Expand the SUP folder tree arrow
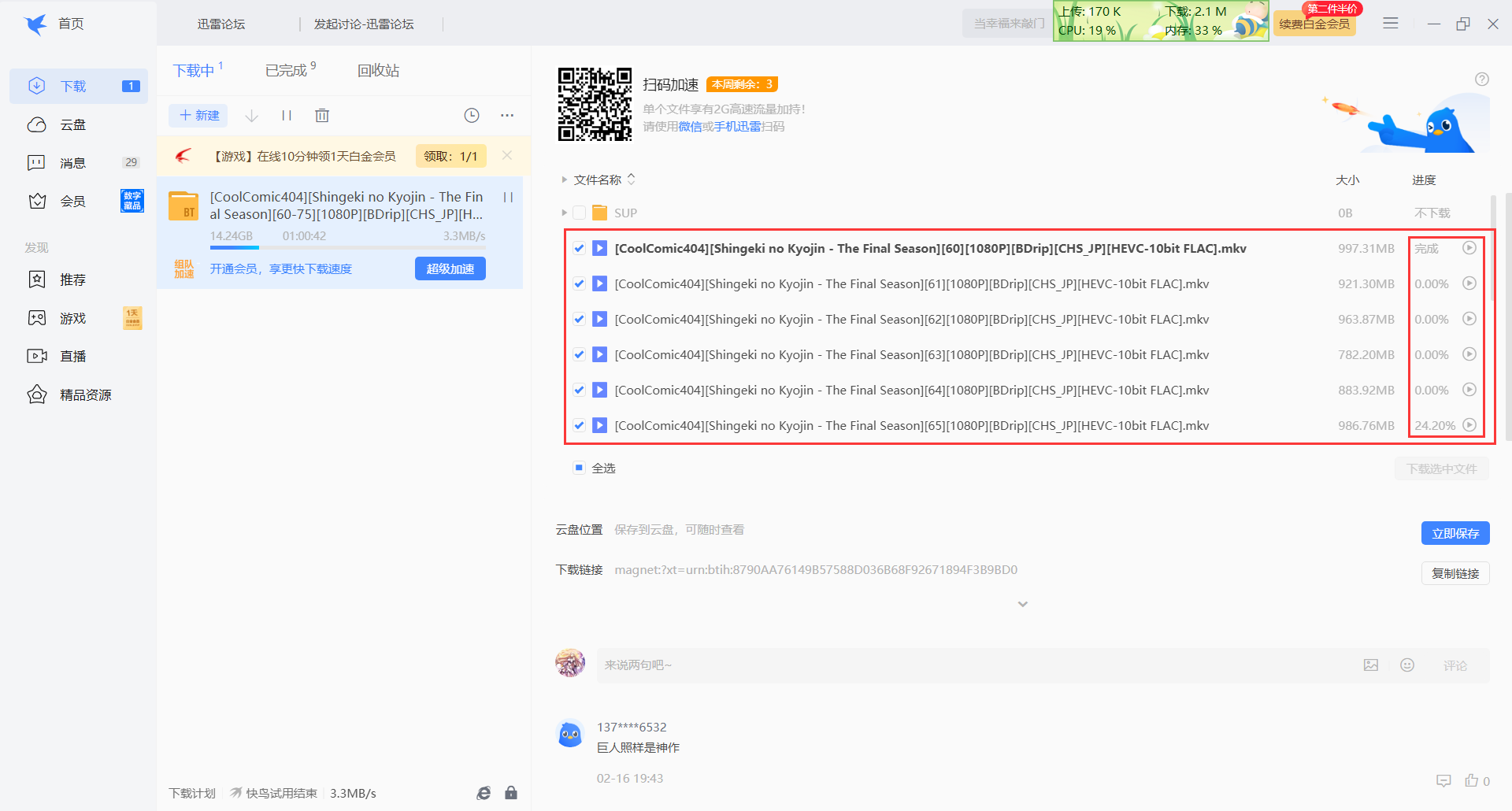Viewport: 1512px width, 811px height. 564,213
